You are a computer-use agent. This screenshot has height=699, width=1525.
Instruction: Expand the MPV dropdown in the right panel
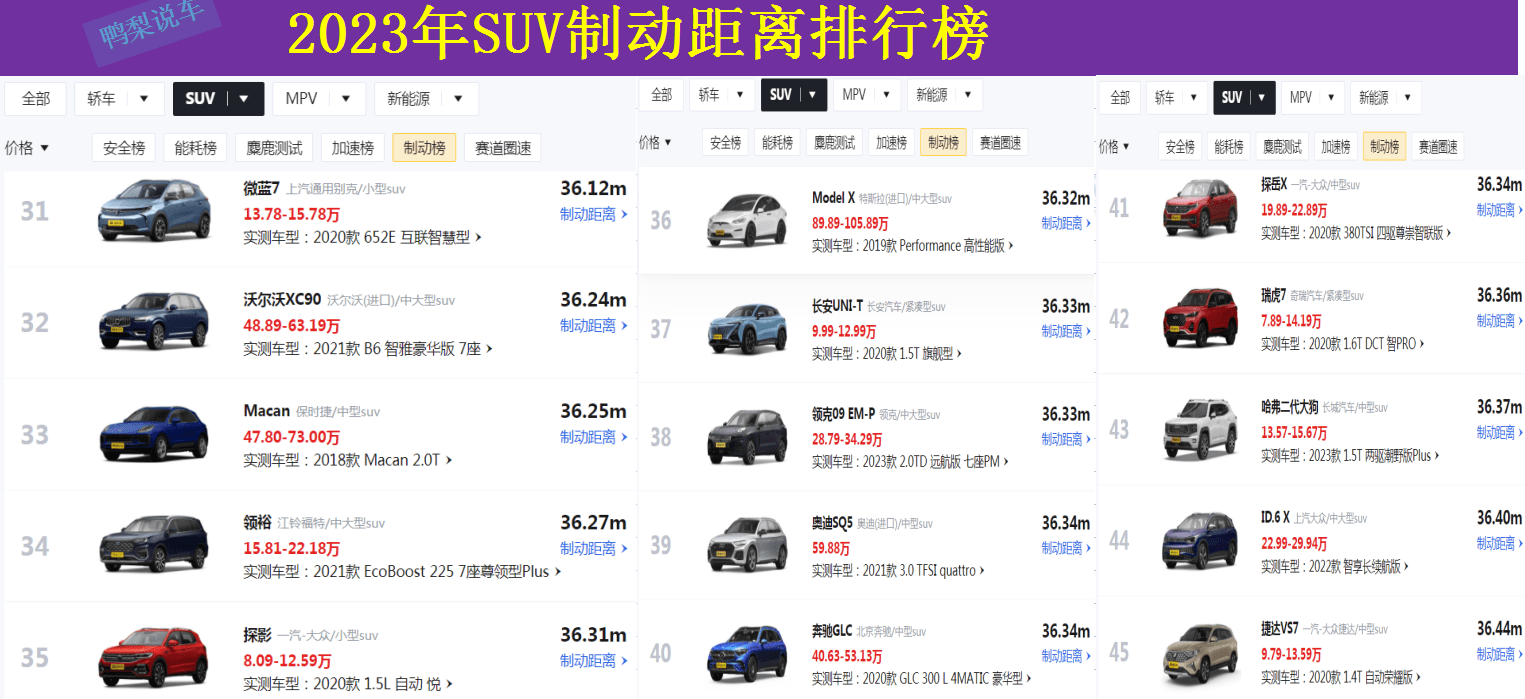(1313, 97)
